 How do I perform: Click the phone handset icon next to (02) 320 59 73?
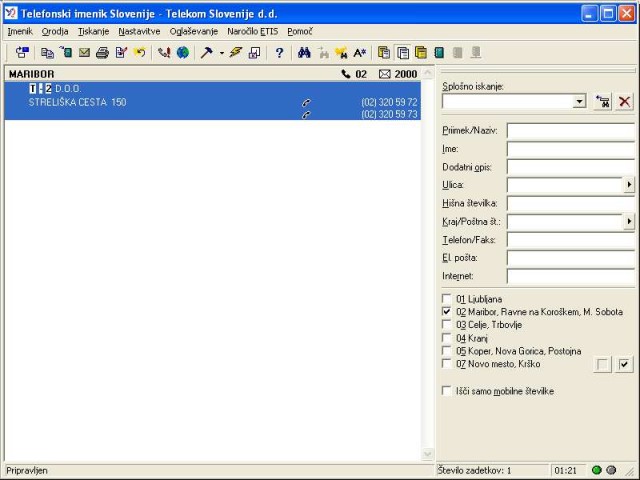[x=306, y=115]
